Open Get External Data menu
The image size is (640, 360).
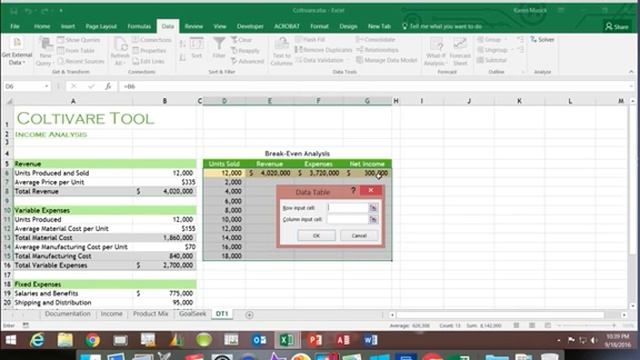click(x=17, y=51)
